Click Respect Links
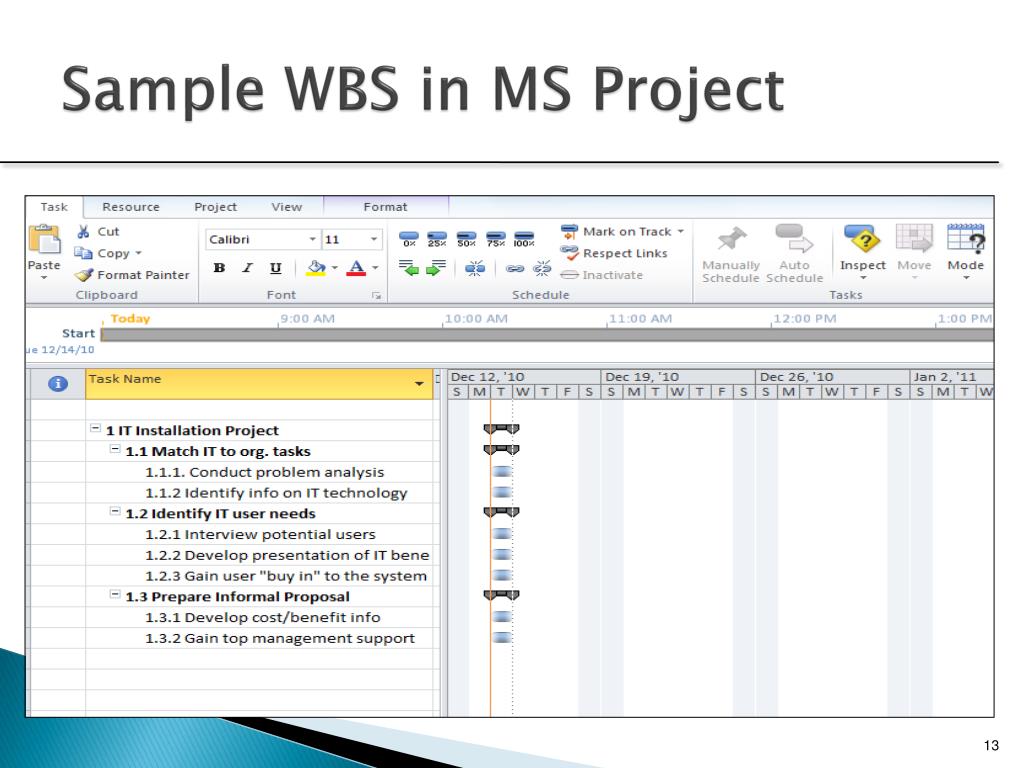The width and height of the screenshot is (1024, 768). (614, 253)
